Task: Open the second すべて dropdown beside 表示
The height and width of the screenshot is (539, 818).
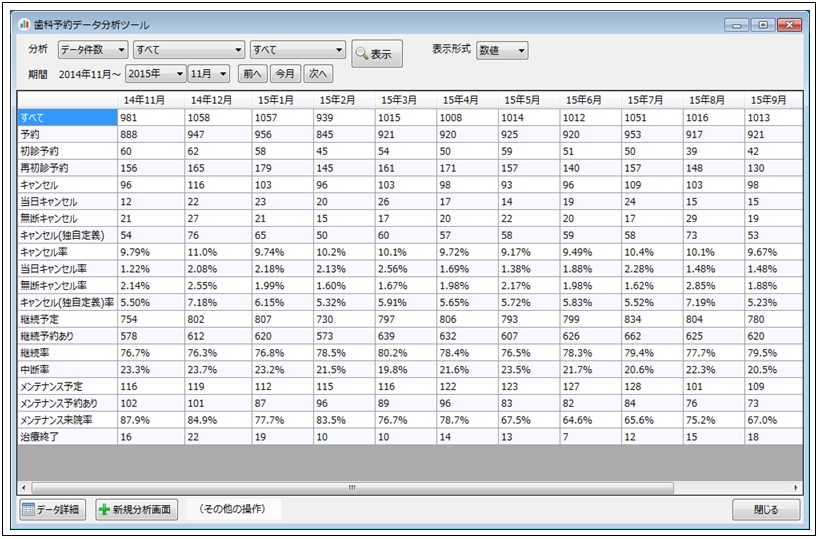Action: (x=298, y=50)
